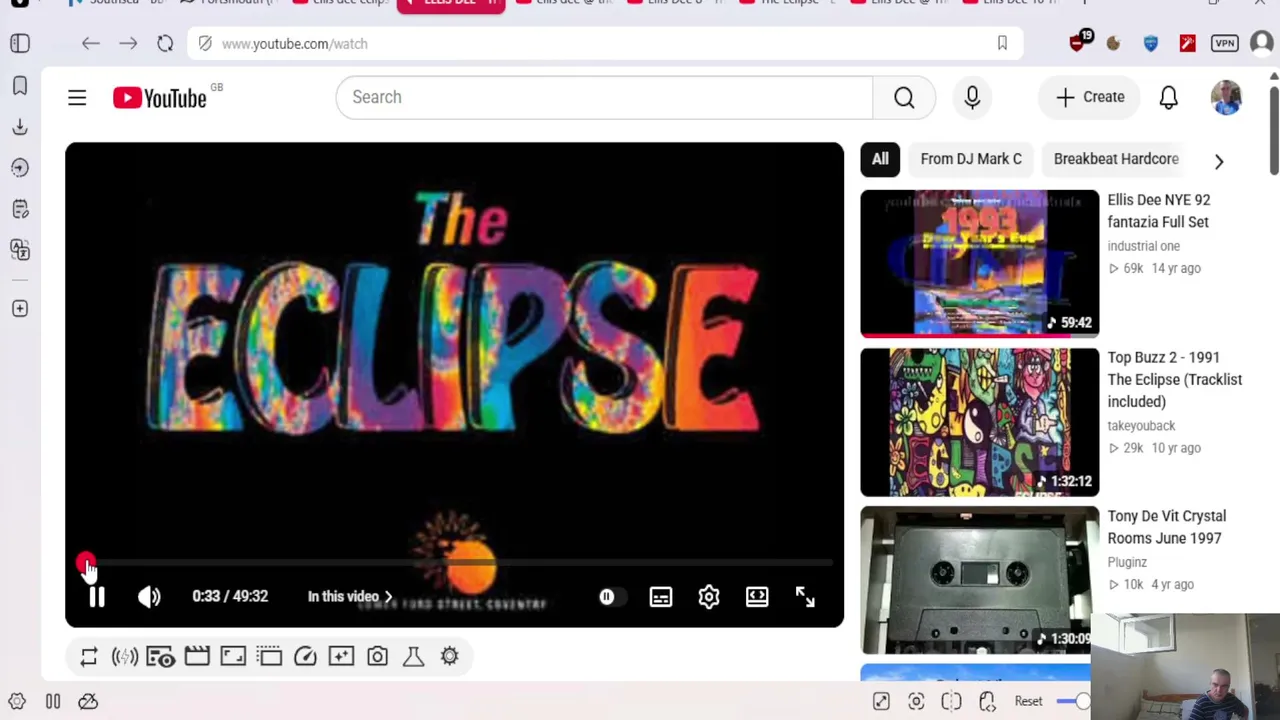Open player settings gear
1280x720 pixels.
click(709, 597)
